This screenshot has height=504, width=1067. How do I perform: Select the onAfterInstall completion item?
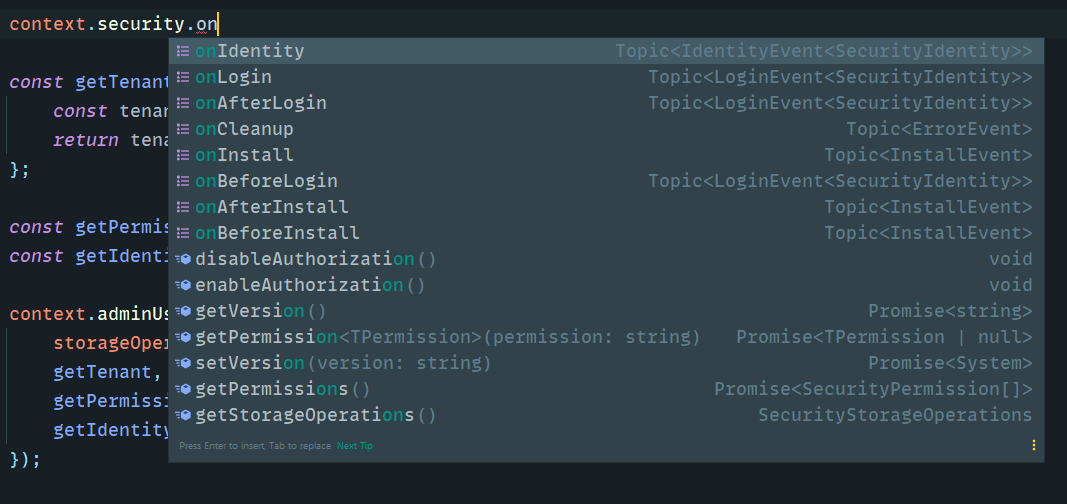[272, 207]
